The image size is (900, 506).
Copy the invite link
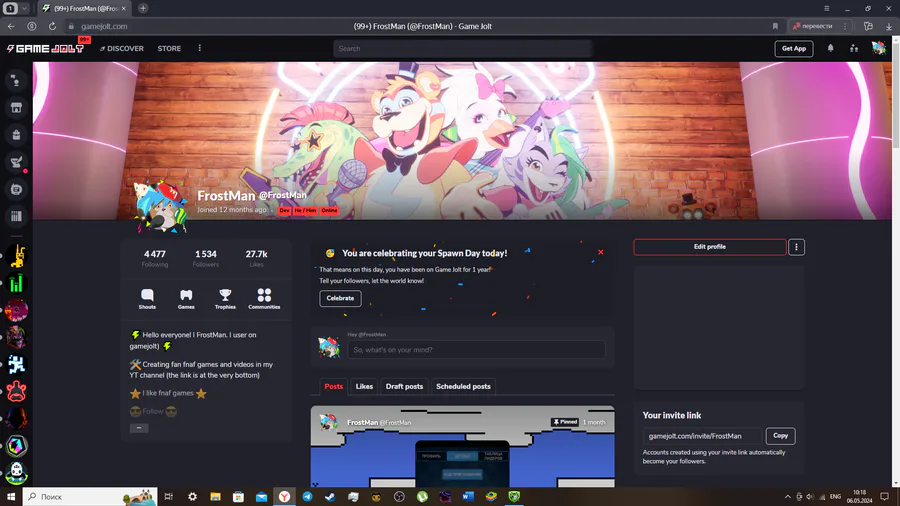[x=781, y=436]
